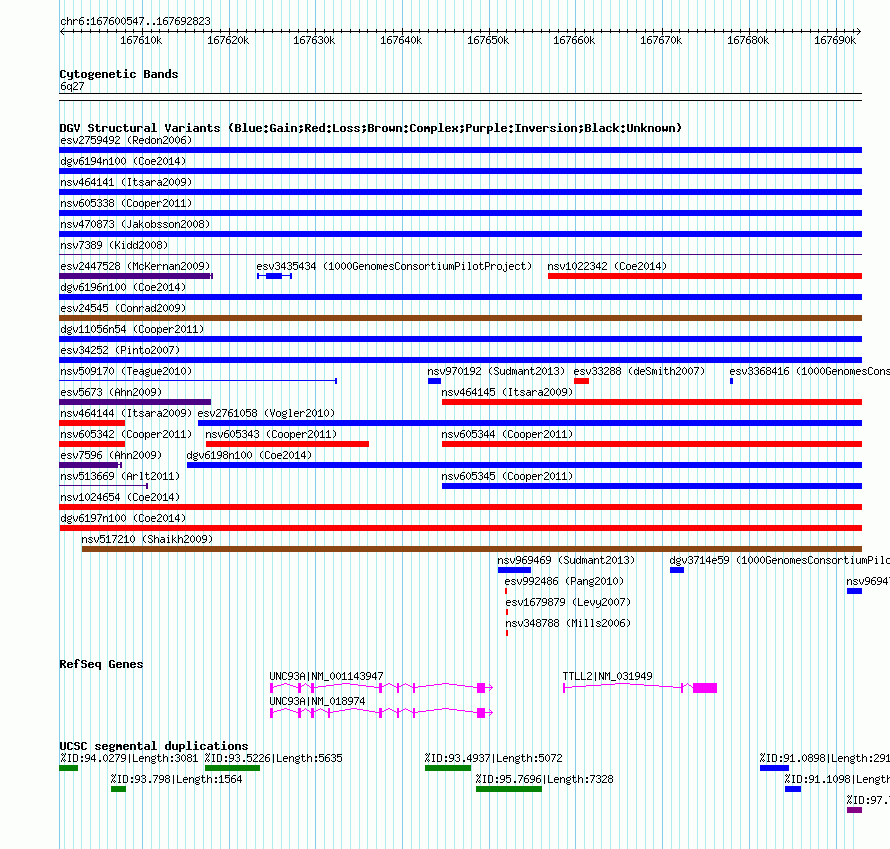This screenshot has width=890, height=849.
Task: Click the brown nsv517210 (Shaikh2009) bar
Action: pyautogui.click(x=472, y=549)
